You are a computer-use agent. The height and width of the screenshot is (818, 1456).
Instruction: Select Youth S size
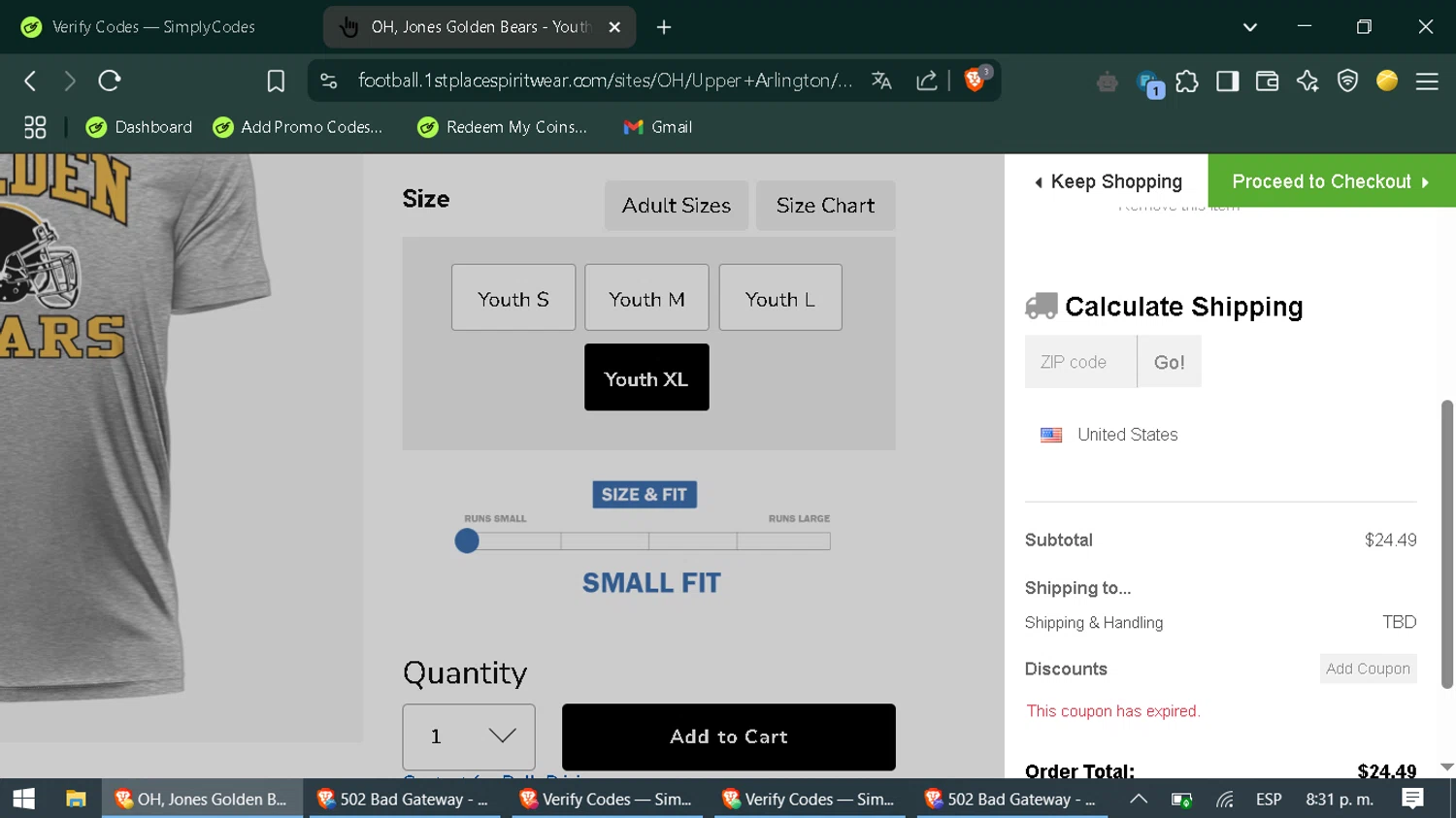point(513,298)
